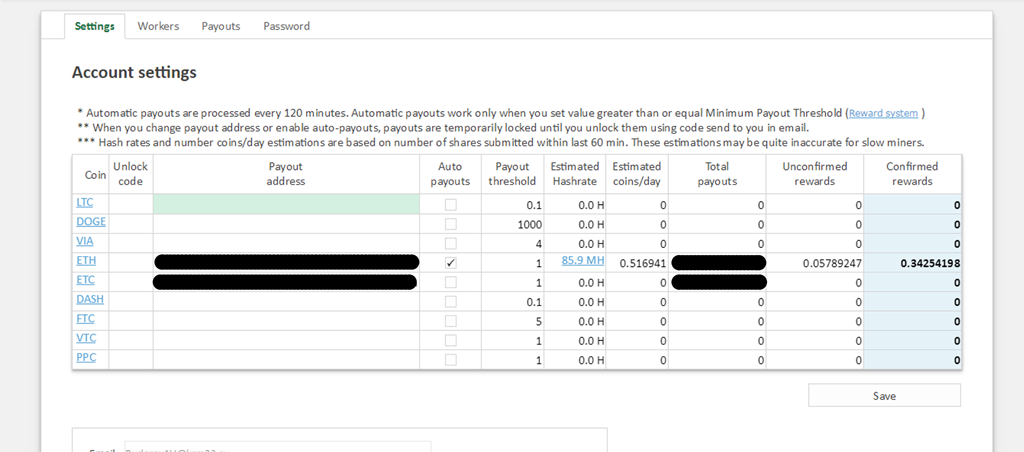Select the Settings tab
This screenshot has width=1024, height=452.
pyautogui.click(x=94, y=26)
